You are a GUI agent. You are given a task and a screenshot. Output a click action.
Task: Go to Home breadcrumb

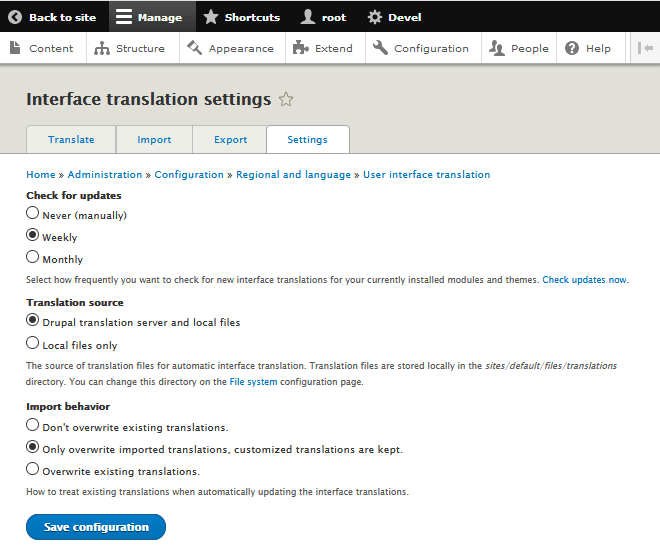click(41, 175)
